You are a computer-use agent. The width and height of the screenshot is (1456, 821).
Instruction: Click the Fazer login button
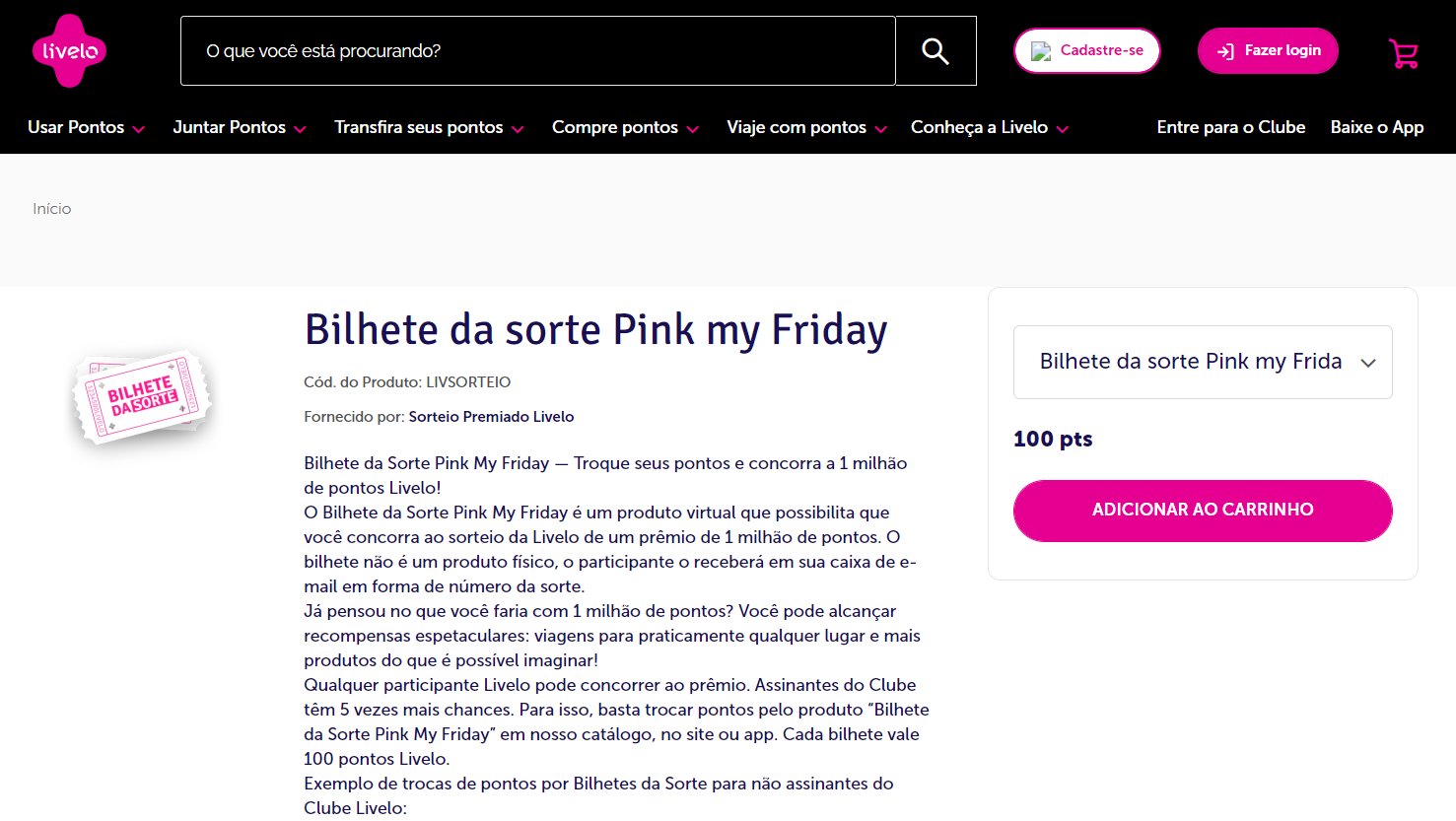[1268, 50]
